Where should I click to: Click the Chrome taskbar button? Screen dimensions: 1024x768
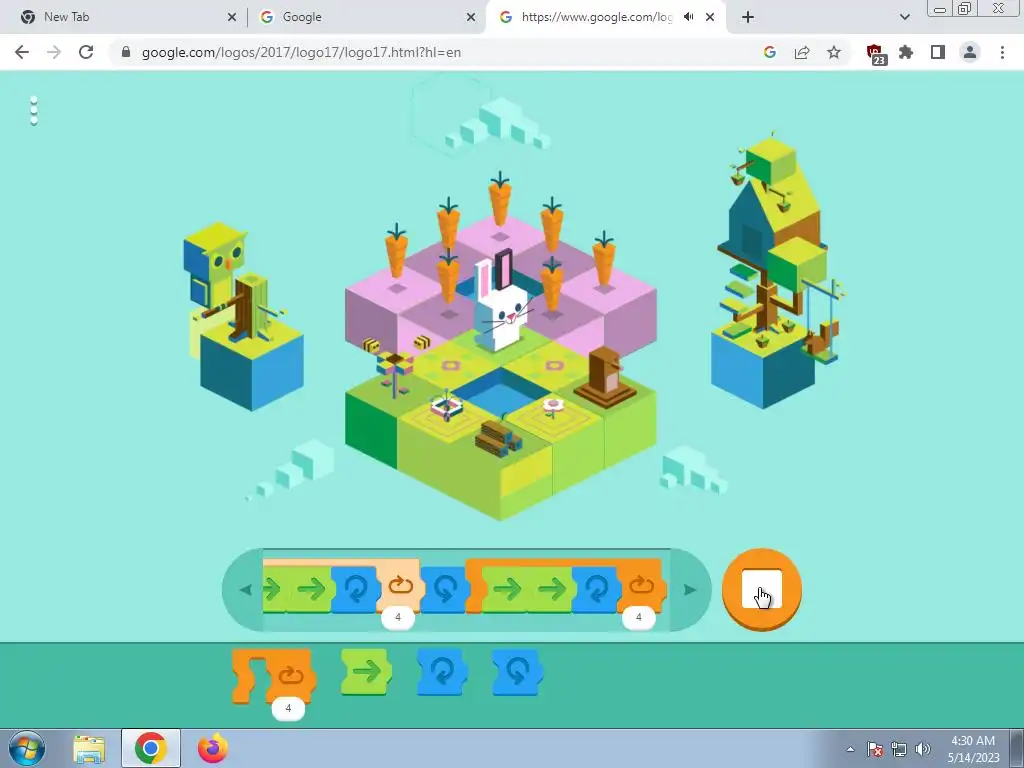click(x=151, y=749)
